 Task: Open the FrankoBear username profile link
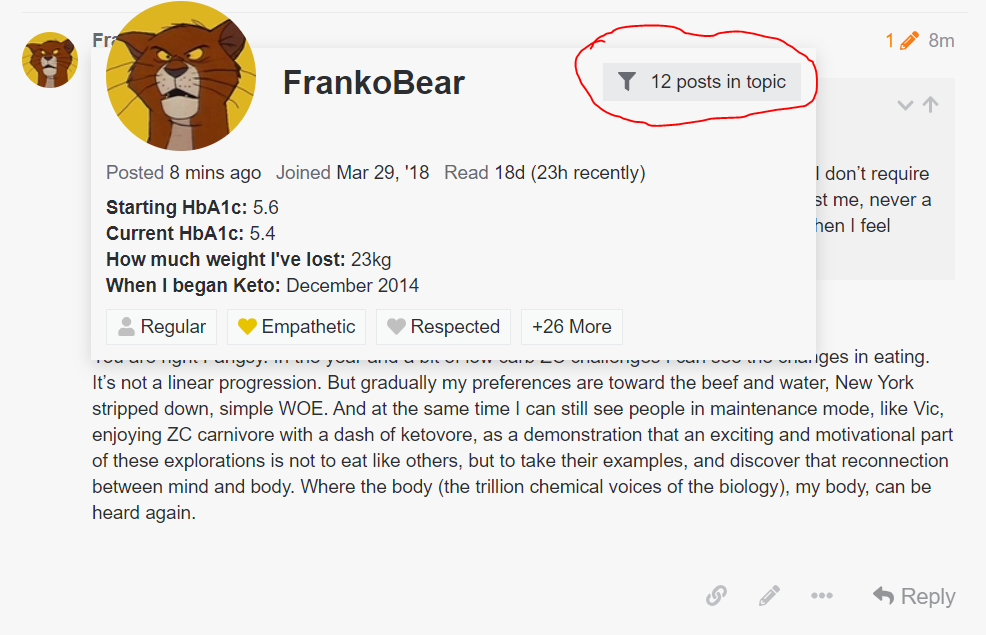pyautogui.click(x=374, y=82)
